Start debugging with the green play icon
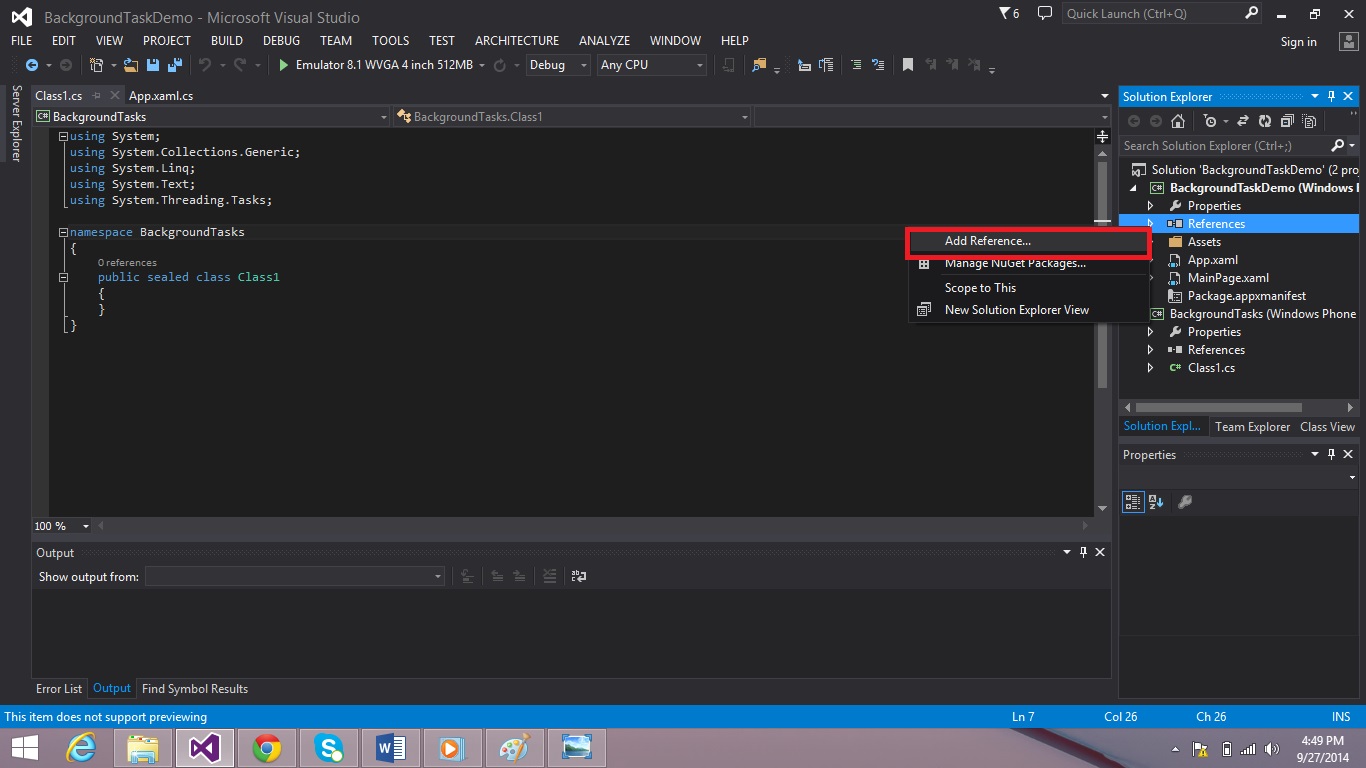 click(284, 65)
